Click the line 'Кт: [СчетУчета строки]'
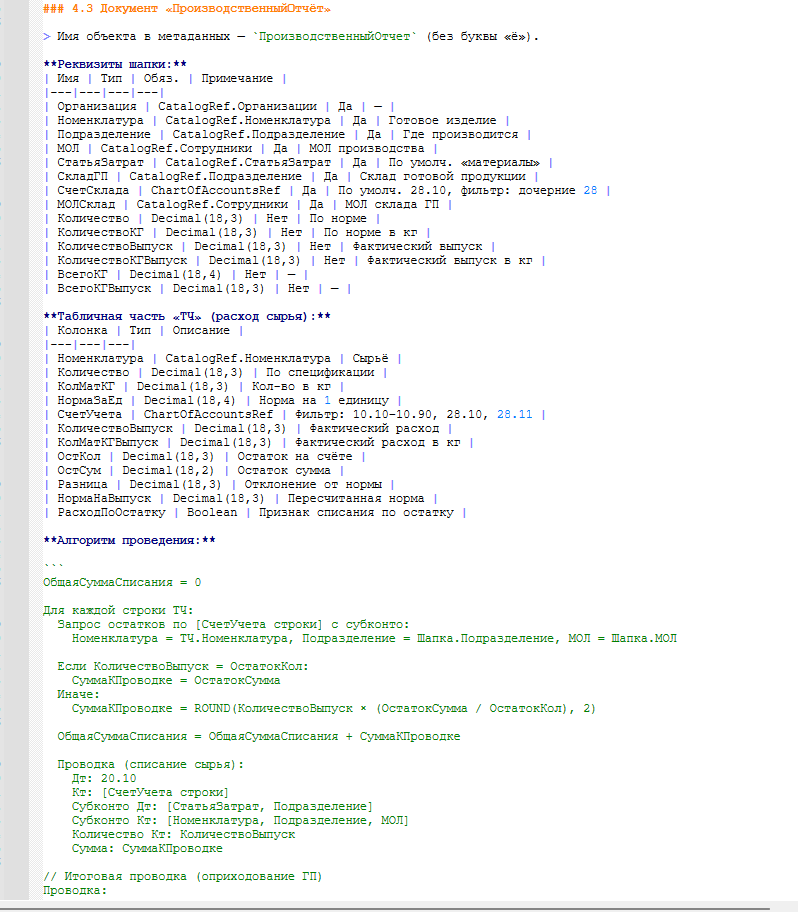Screen dimensions: 798x912 (150, 792)
